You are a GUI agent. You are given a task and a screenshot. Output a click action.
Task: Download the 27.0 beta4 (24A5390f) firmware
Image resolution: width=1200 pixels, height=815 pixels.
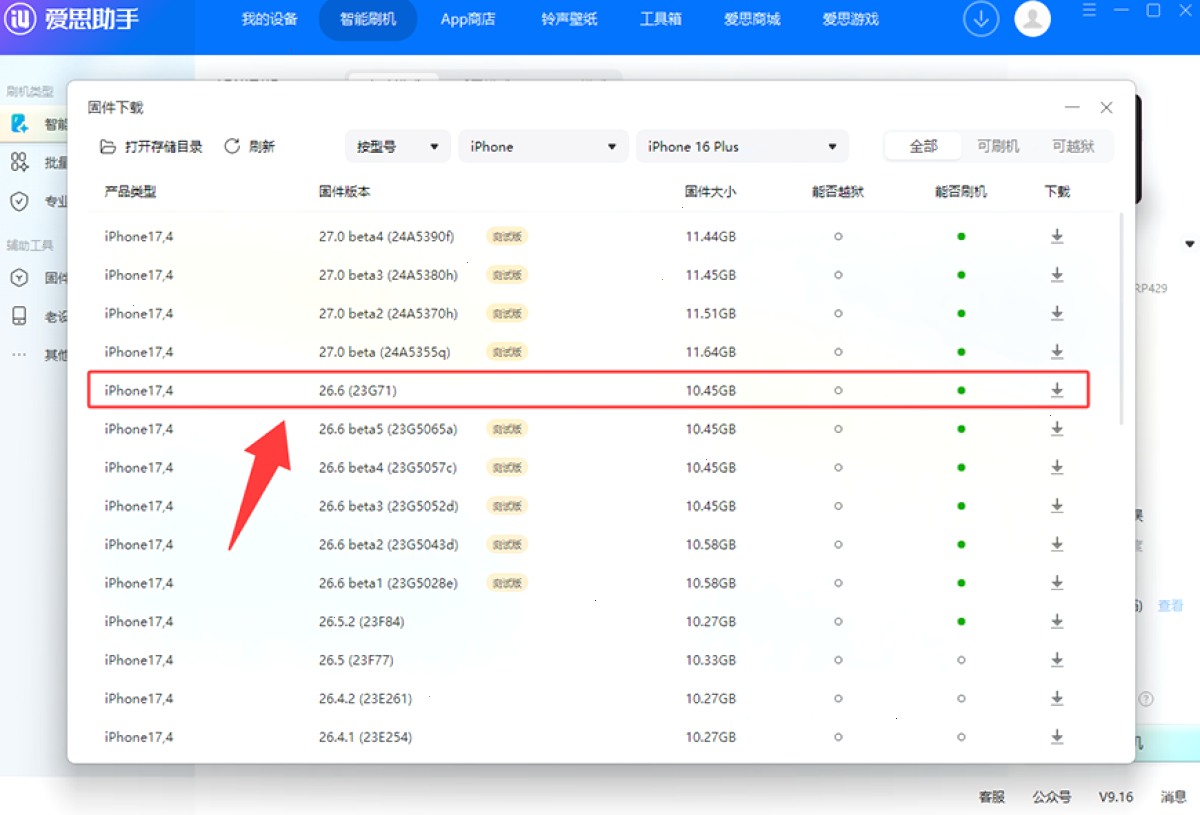point(1057,237)
